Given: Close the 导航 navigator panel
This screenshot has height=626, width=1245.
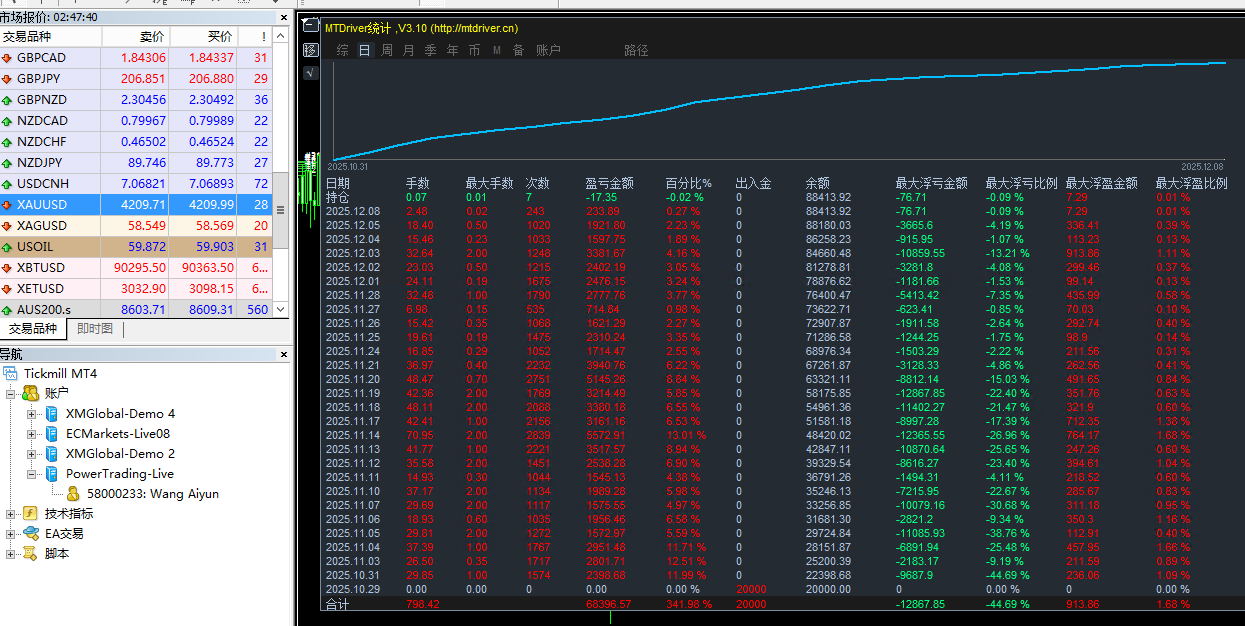Looking at the screenshot, I should click(x=282, y=354).
